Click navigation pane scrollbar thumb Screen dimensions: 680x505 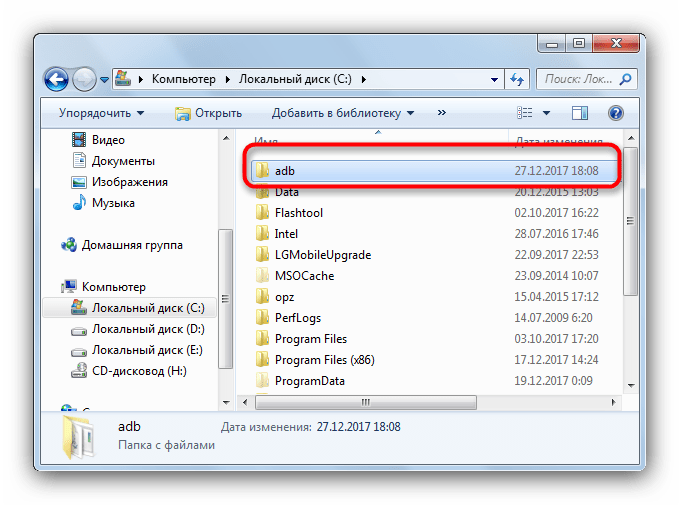226,298
